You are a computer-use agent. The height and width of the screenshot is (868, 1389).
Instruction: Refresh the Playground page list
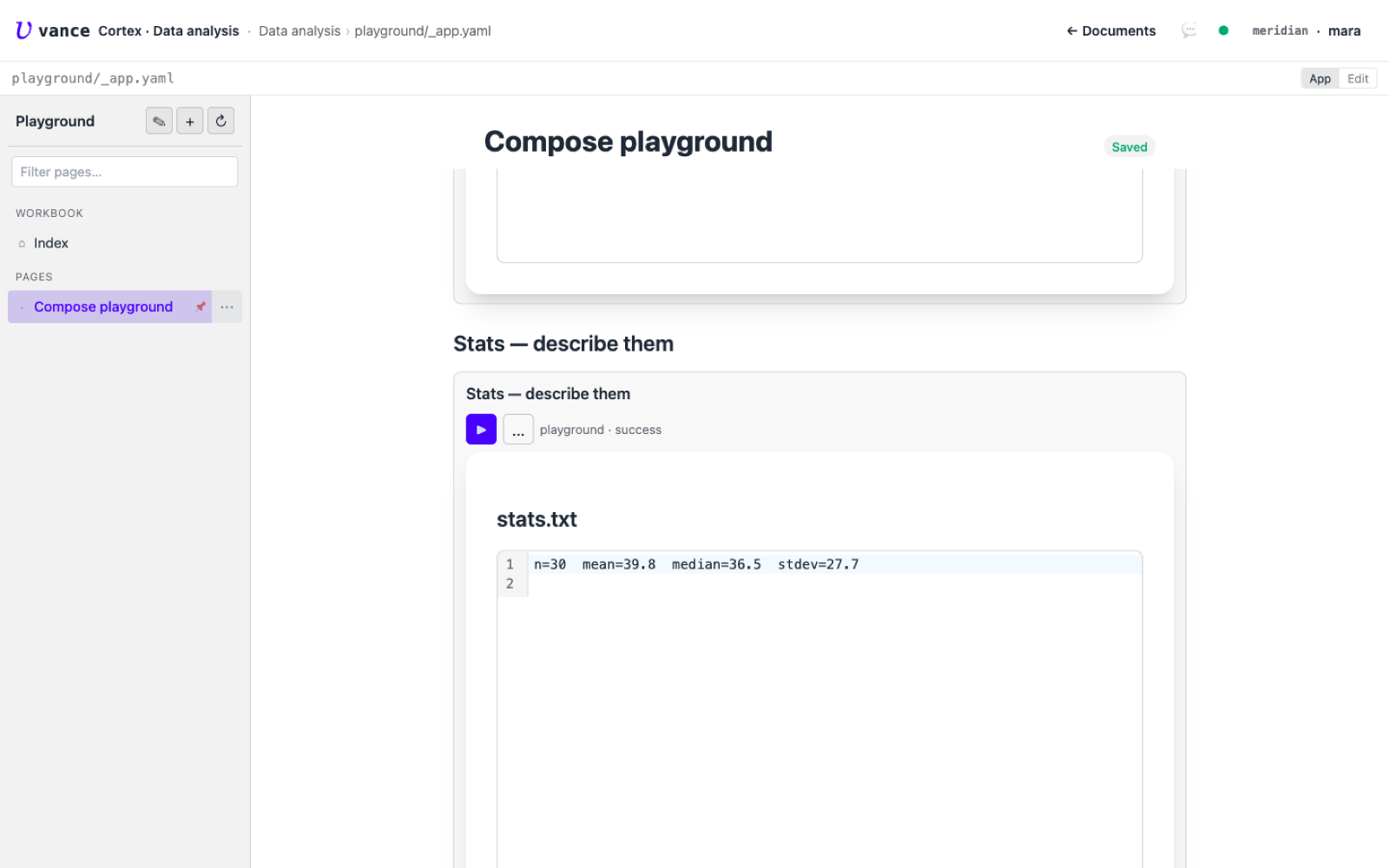pyautogui.click(x=221, y=121)
